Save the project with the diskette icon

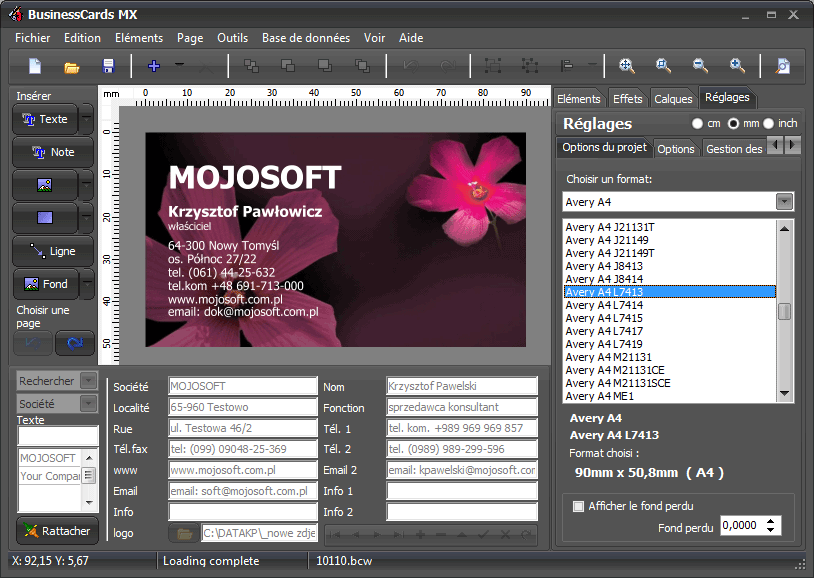click(109, 65)
